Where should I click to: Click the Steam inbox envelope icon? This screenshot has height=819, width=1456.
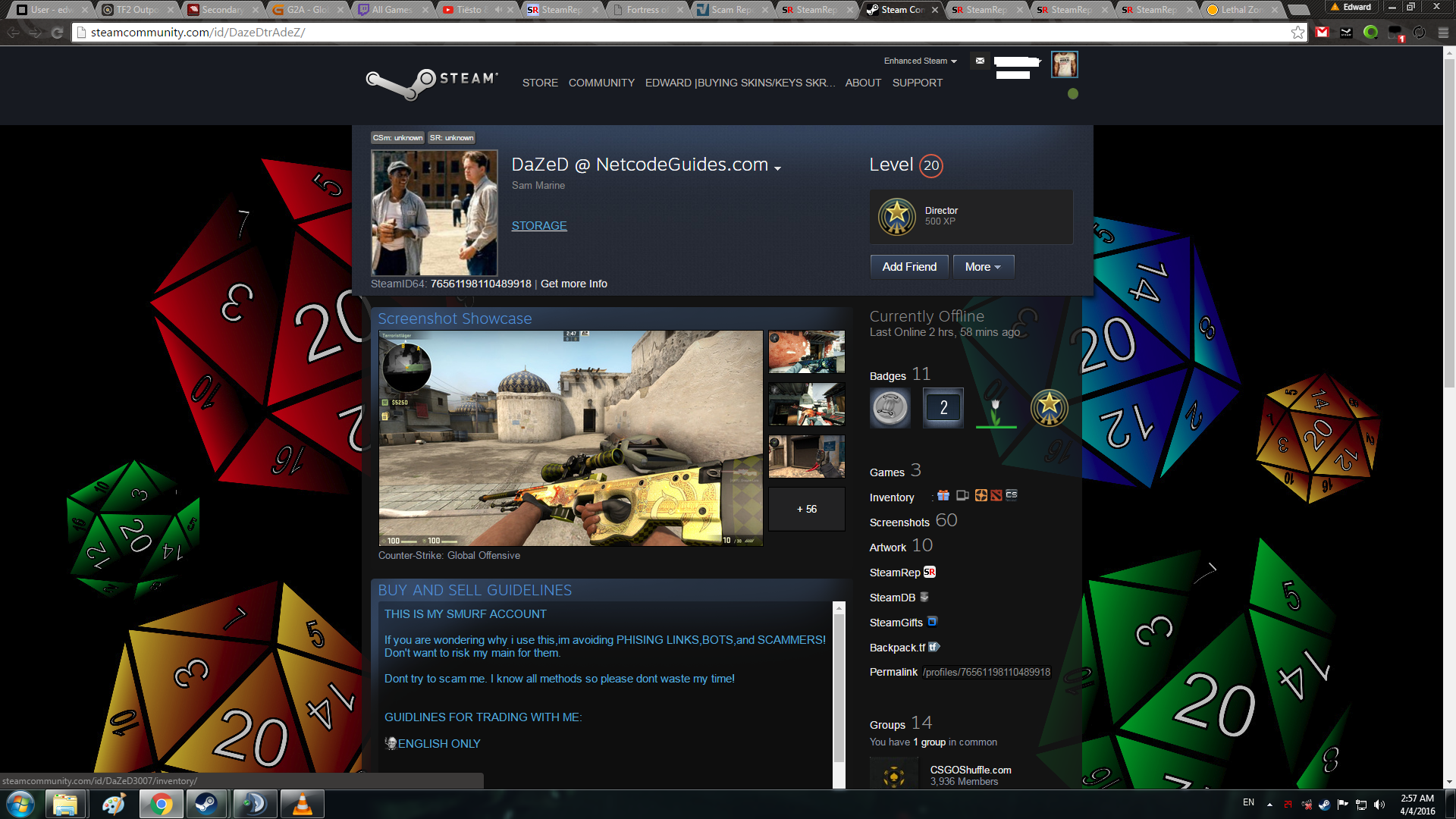click(980, 61)
